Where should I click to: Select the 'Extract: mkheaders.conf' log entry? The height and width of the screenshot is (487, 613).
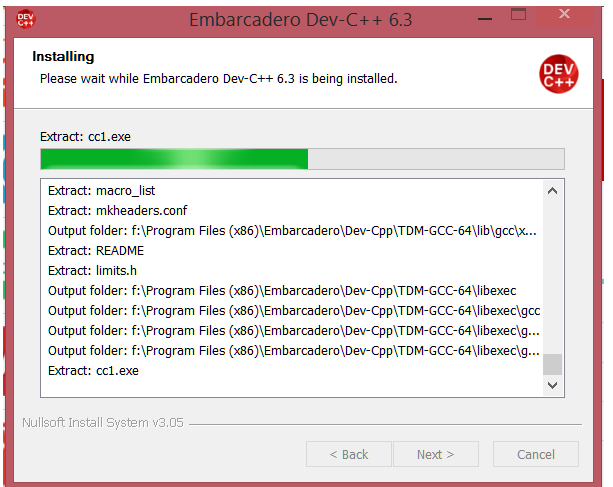[117, 210]
